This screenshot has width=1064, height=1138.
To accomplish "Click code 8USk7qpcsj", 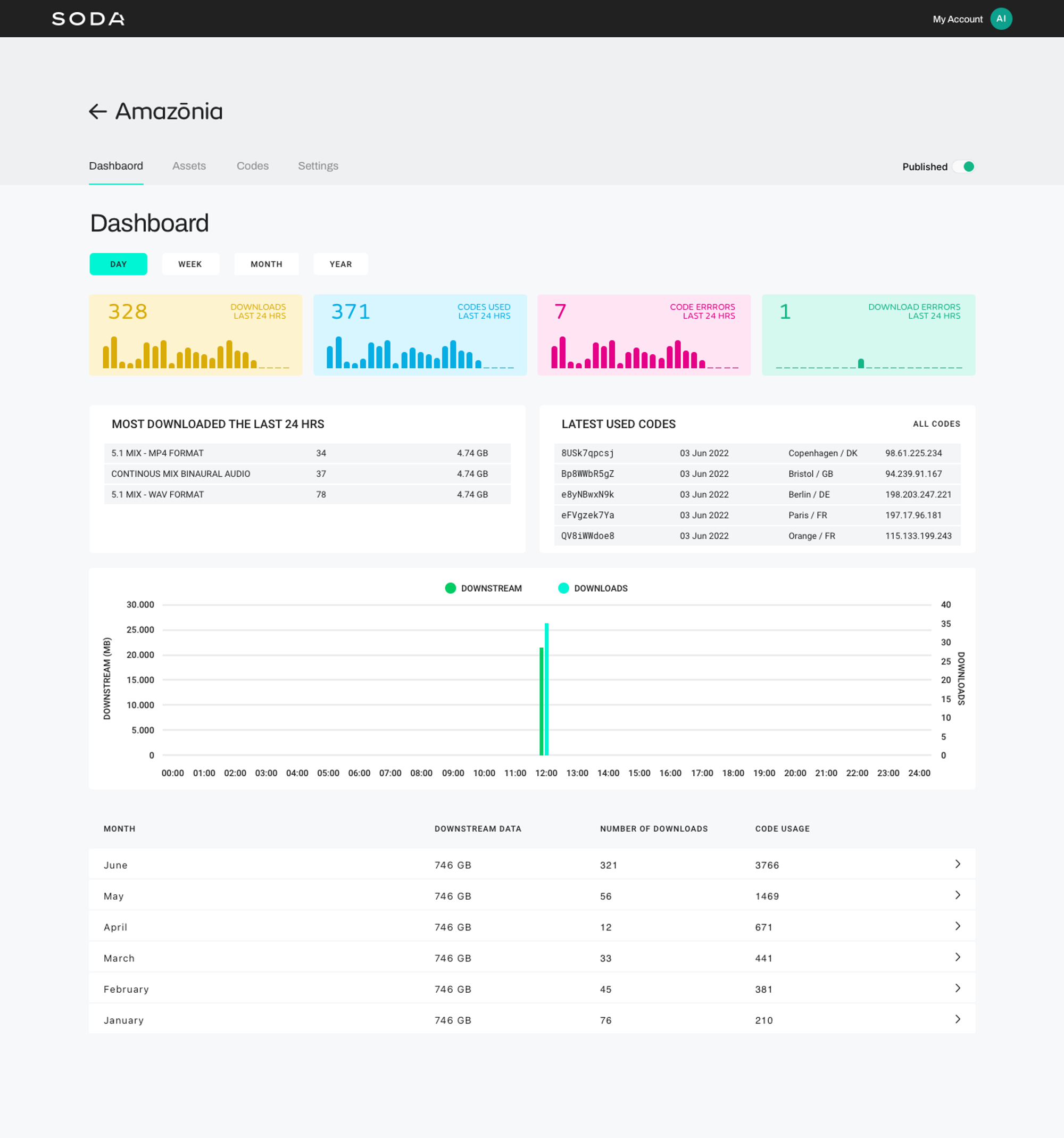I will point(587,453).
